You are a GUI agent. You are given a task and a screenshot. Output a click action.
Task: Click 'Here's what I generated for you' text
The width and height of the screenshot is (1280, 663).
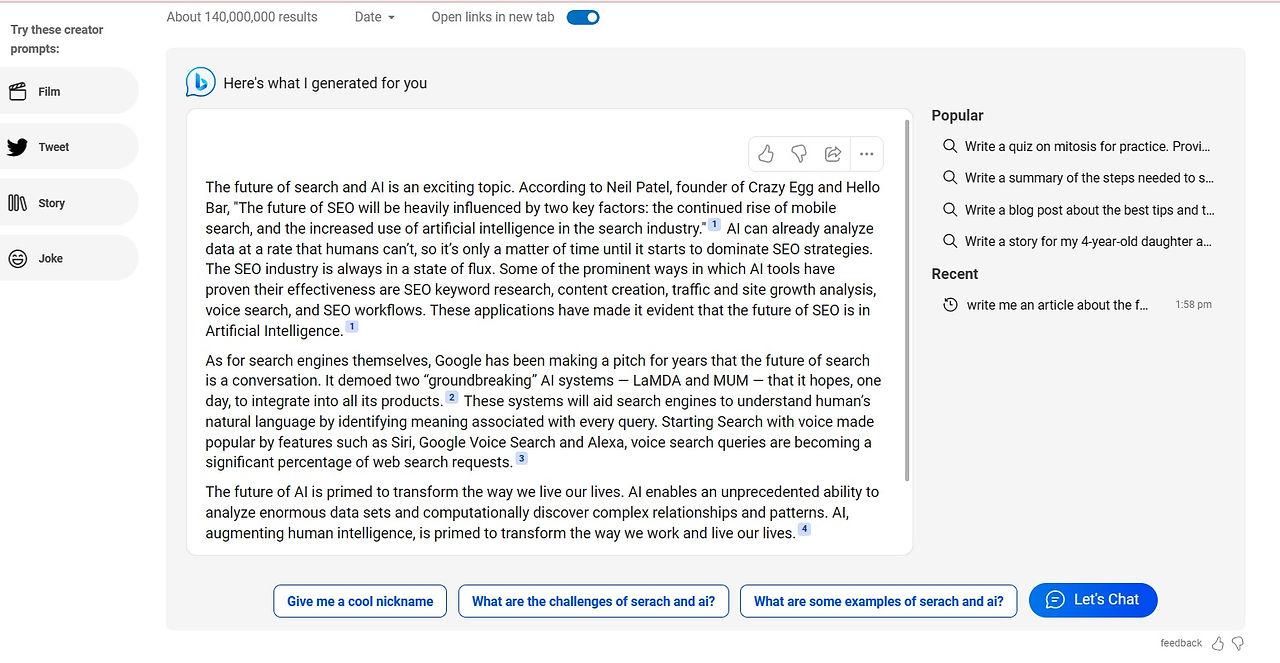pyautogui.click(x=325, y=83)
